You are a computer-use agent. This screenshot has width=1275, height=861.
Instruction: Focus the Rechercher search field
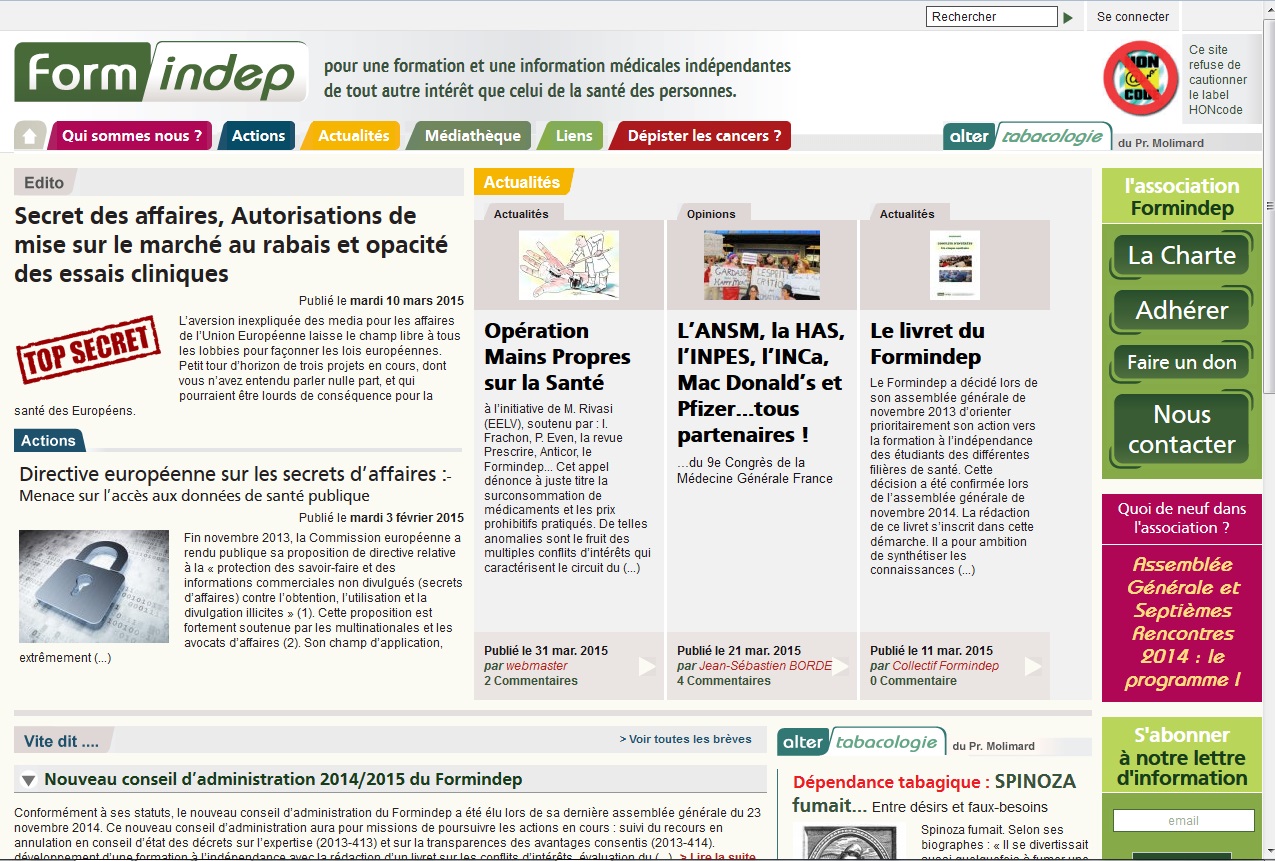click(992, 17)
